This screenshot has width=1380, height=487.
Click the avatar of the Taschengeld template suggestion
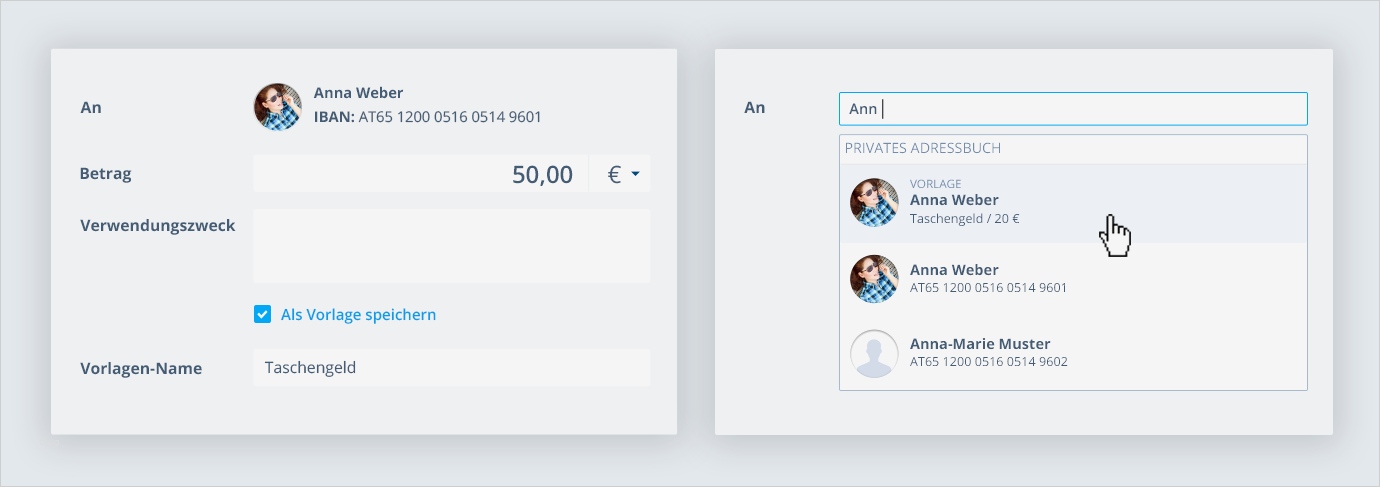pyautogui.click(x=874, y=203)
